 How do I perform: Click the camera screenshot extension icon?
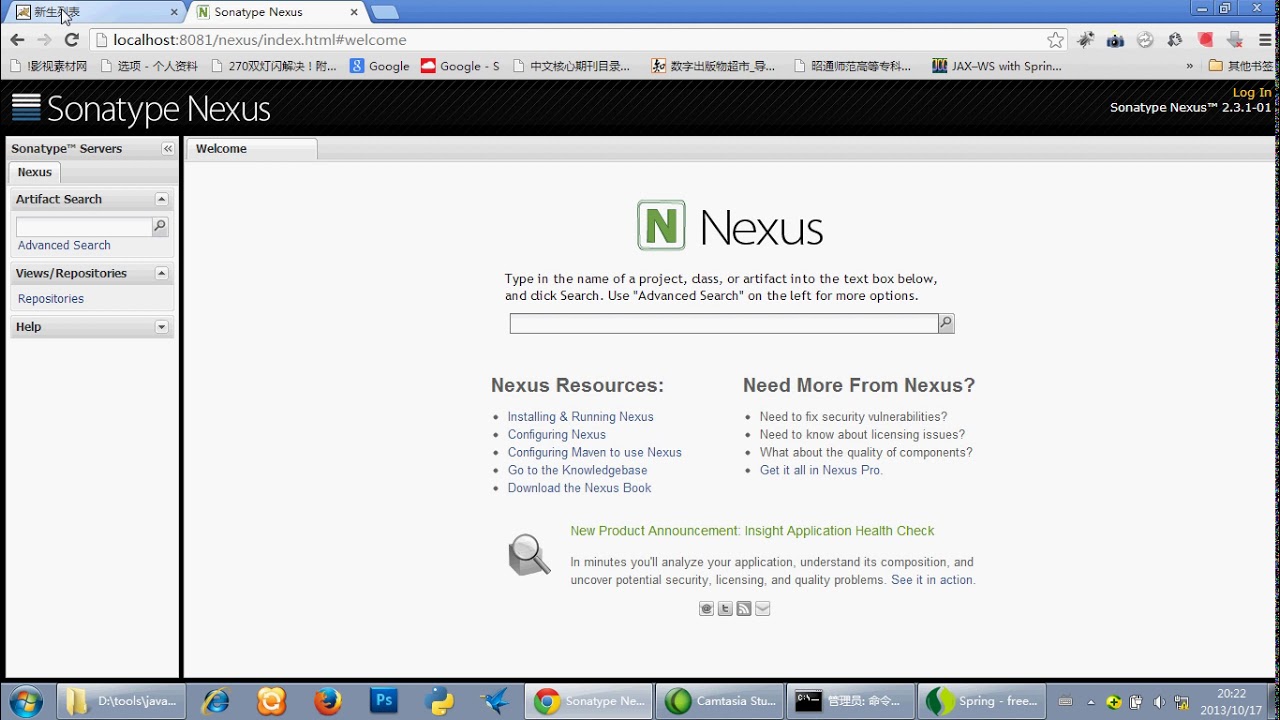(1116, 40)
